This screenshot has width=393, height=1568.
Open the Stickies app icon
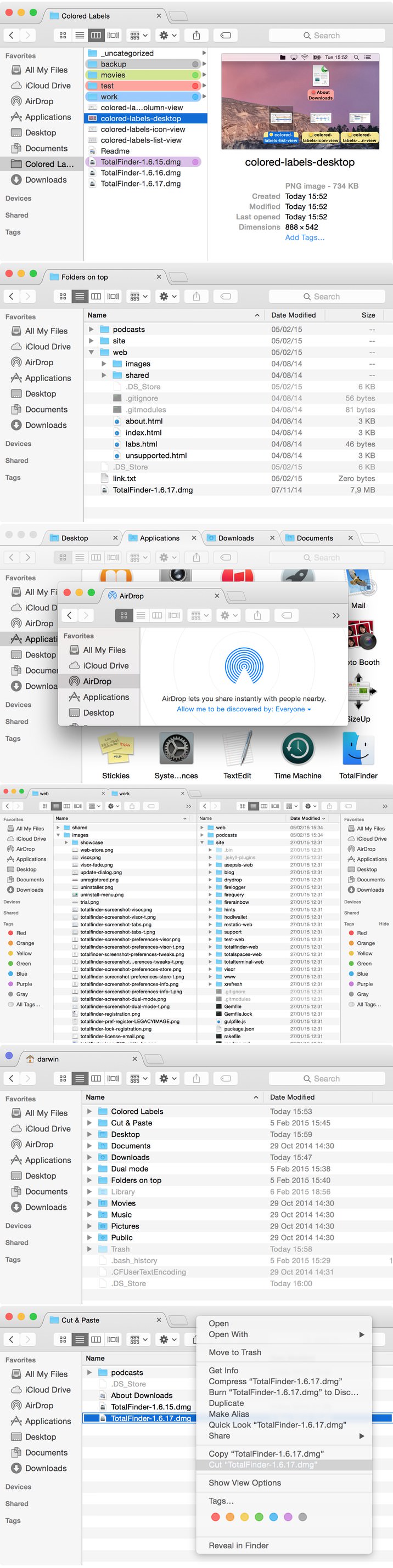click(x=116, y=748)
